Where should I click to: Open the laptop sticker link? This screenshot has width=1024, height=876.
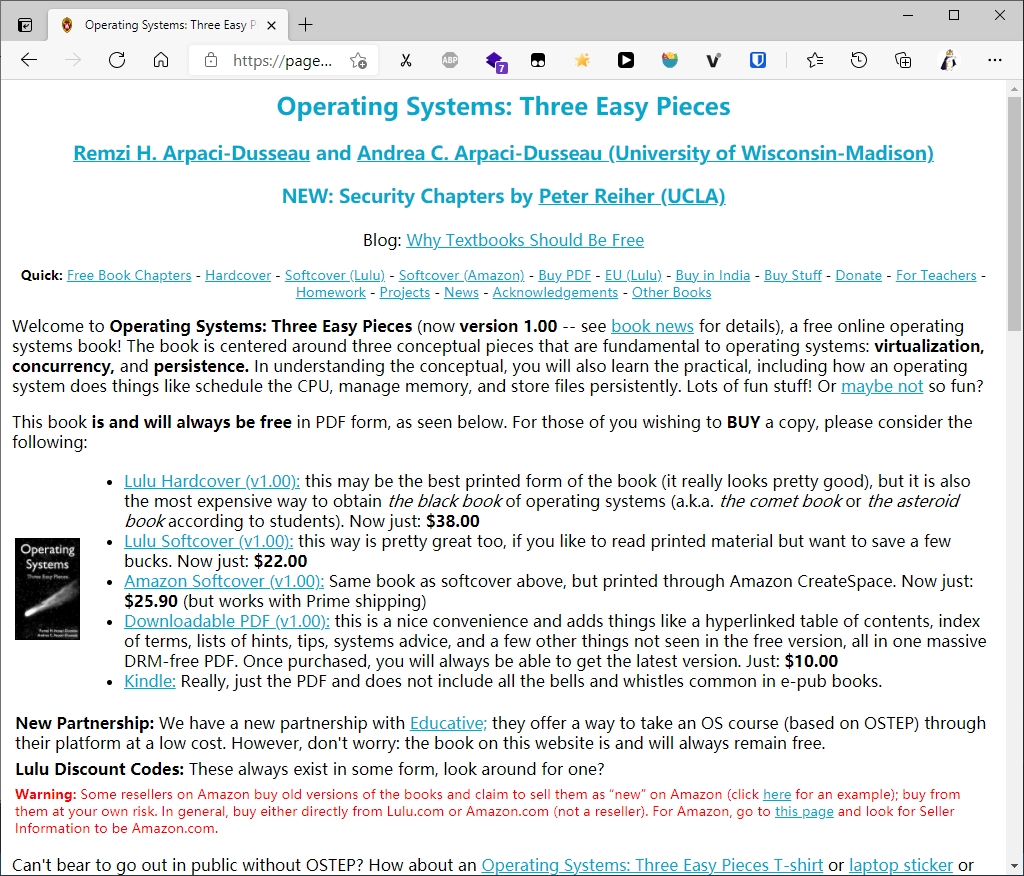click(x=901, y=865)
